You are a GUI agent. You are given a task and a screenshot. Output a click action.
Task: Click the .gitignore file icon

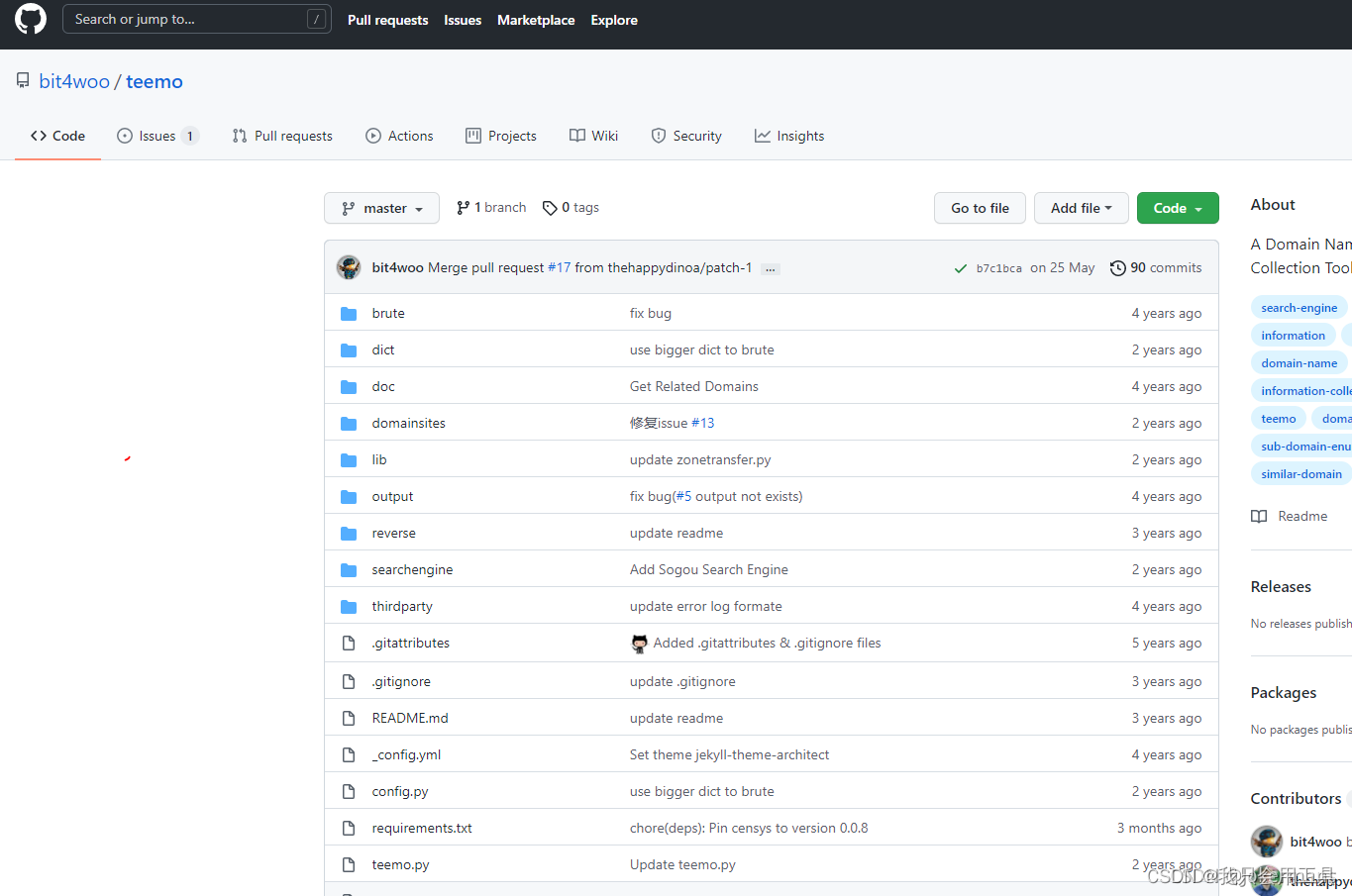point(349,681)
